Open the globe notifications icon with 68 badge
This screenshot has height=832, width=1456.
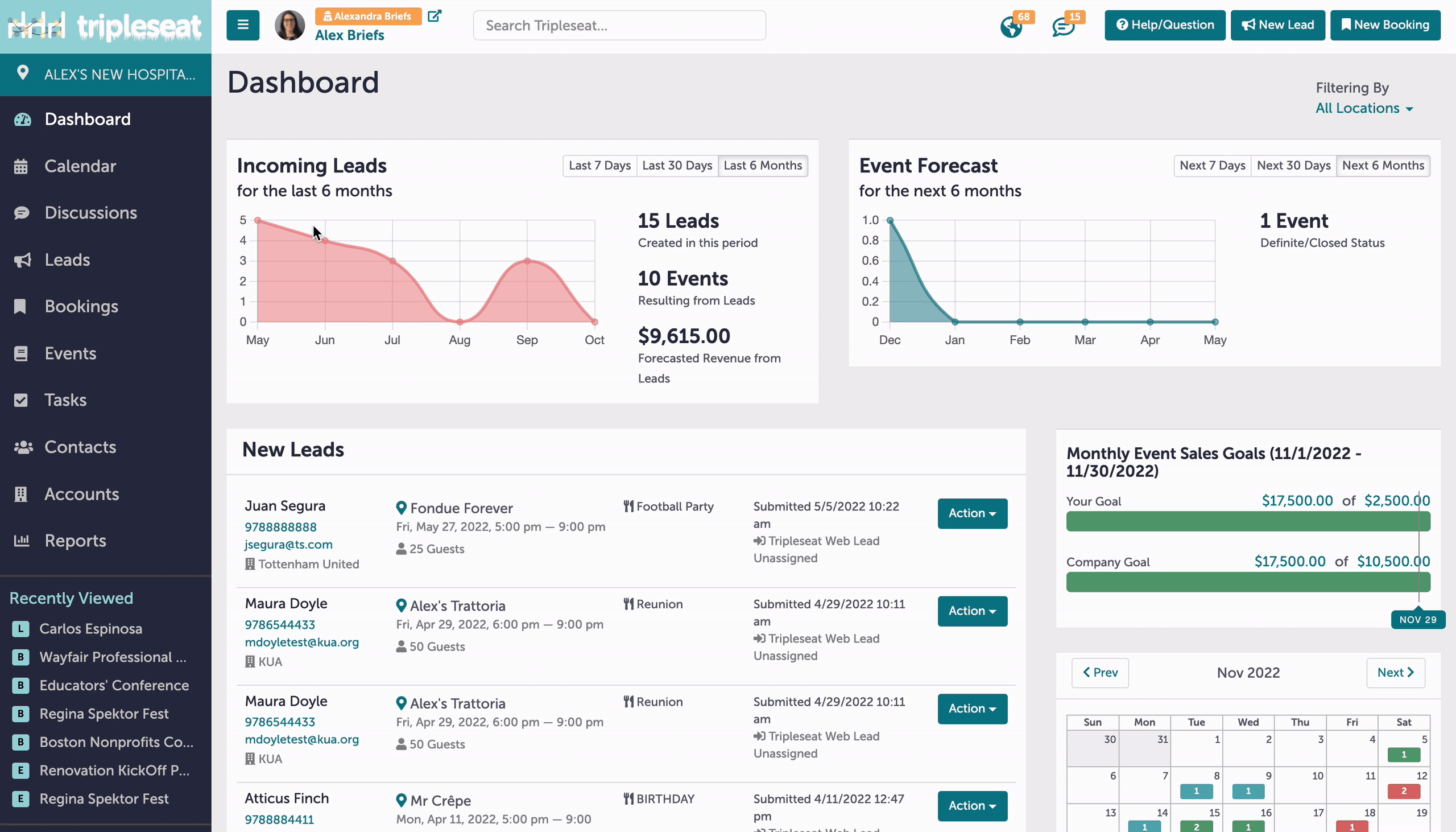coord(1011,26)
